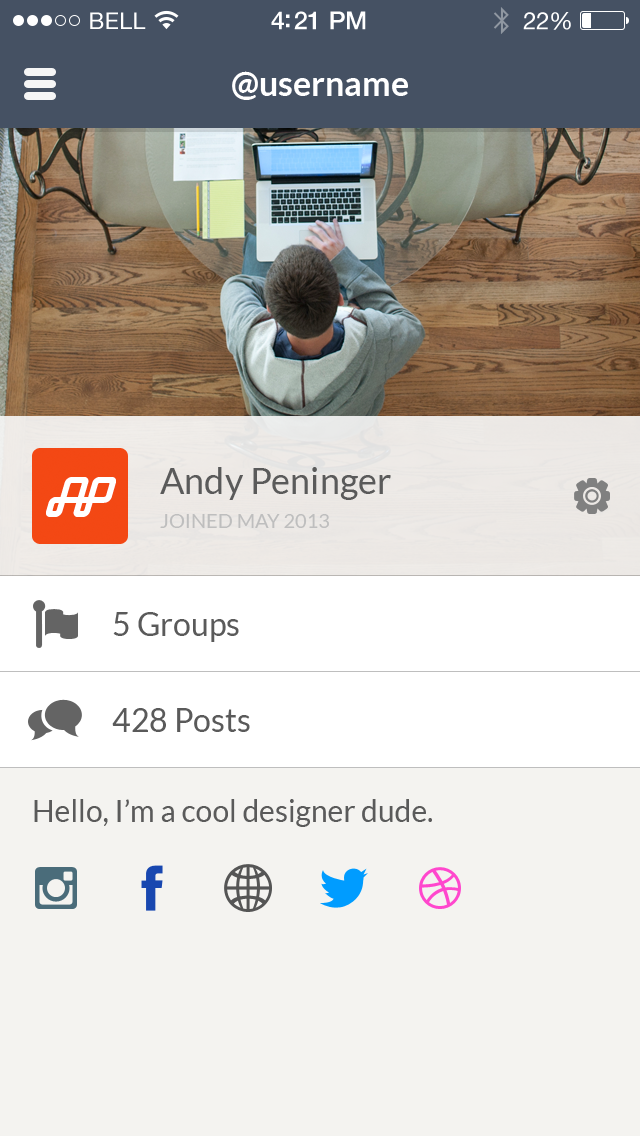Image resolution: width=640 pixels, height=1136 pixels.
Task: Tap the Joined May 2013 text
Action: 245,521
